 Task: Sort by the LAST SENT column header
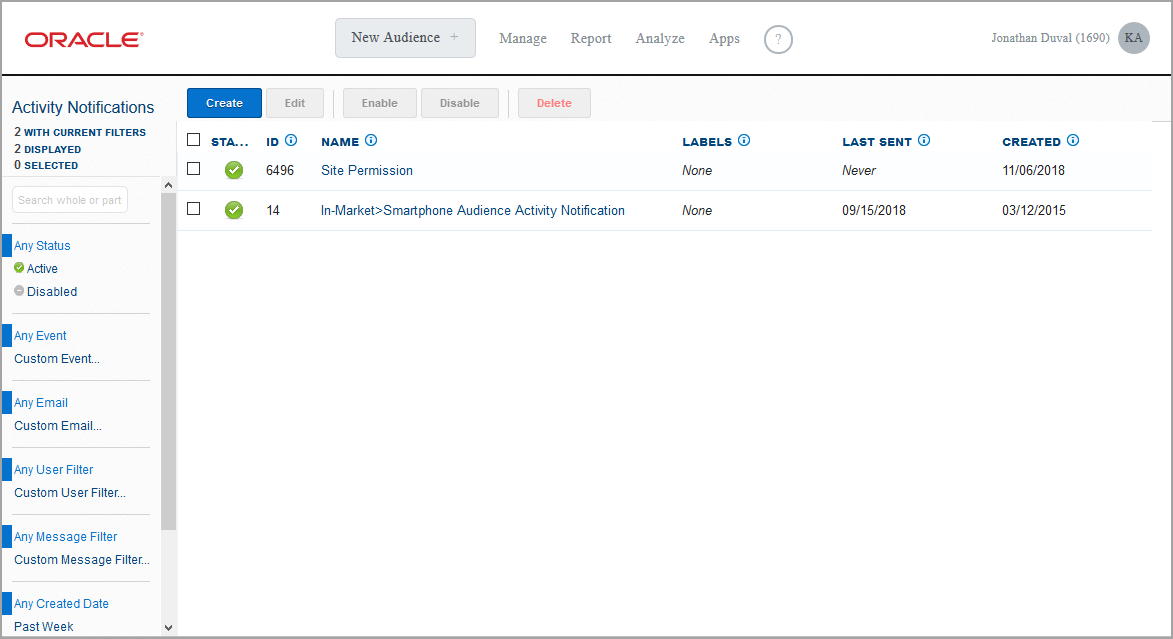(x=877, y=142)
